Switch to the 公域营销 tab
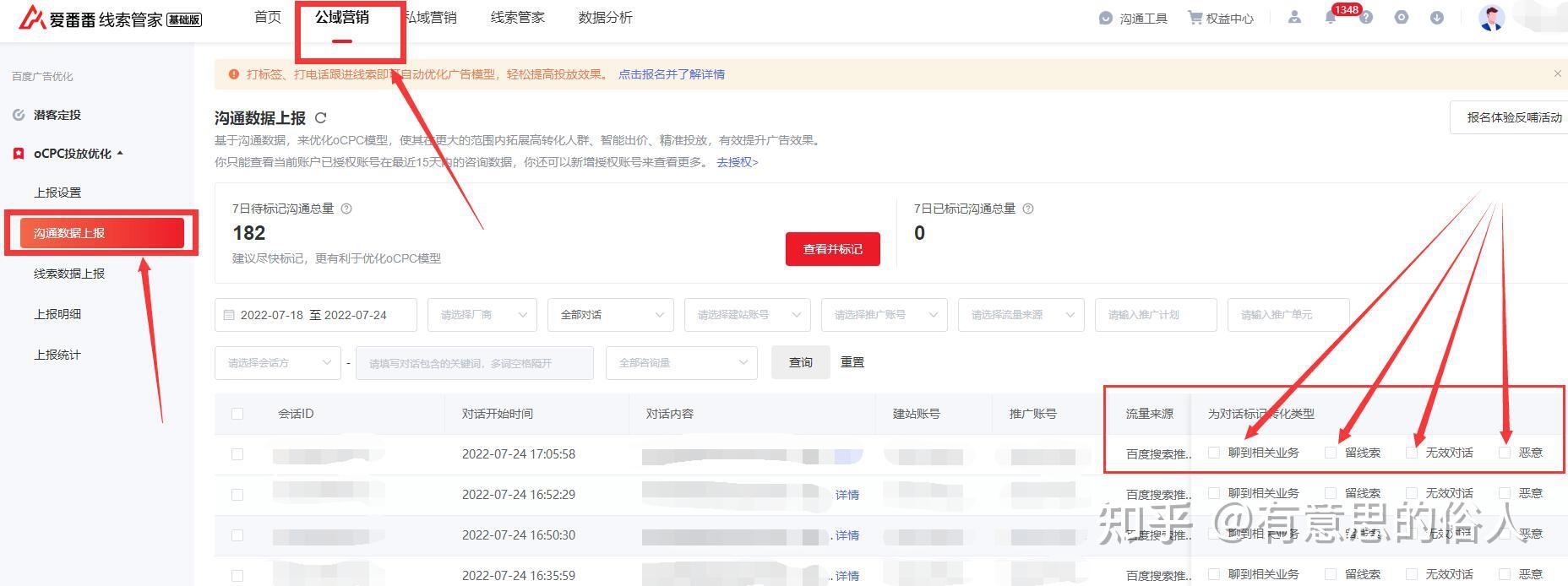This screenshot has width=1568, height=586. [x=342, y=17]
